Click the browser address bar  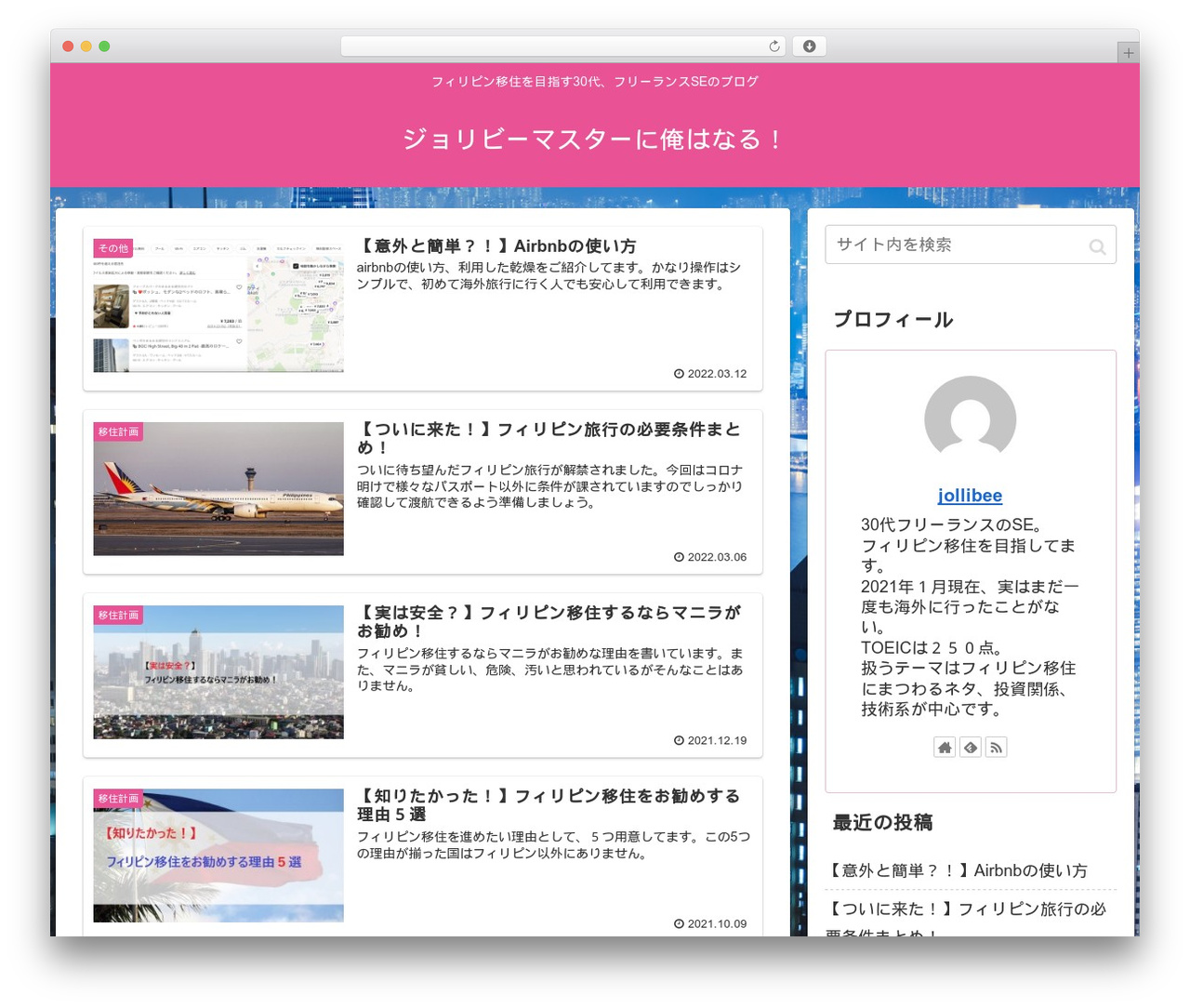[562, 46]
